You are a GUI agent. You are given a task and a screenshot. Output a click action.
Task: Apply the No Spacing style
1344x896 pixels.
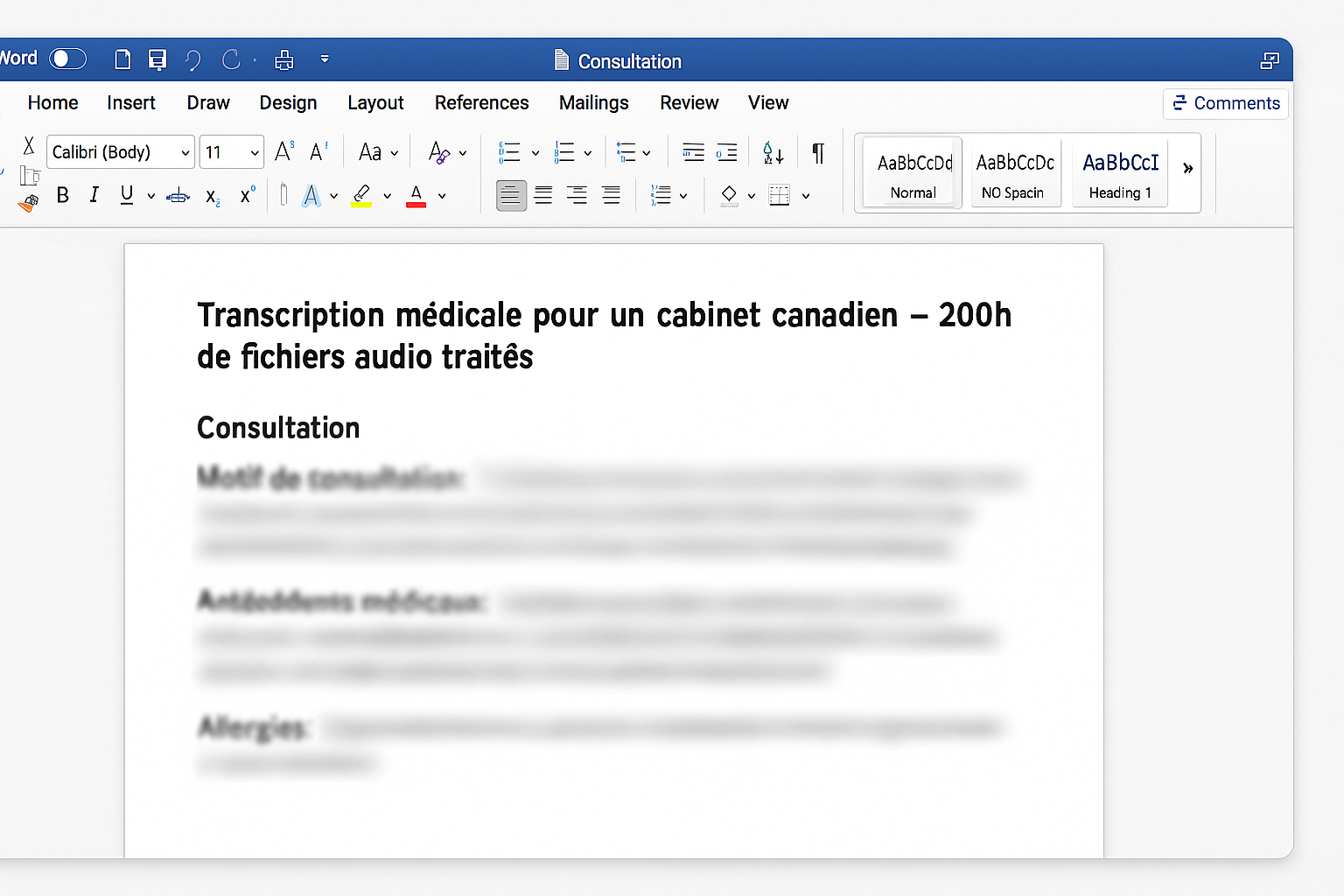tap(1015, 172)
